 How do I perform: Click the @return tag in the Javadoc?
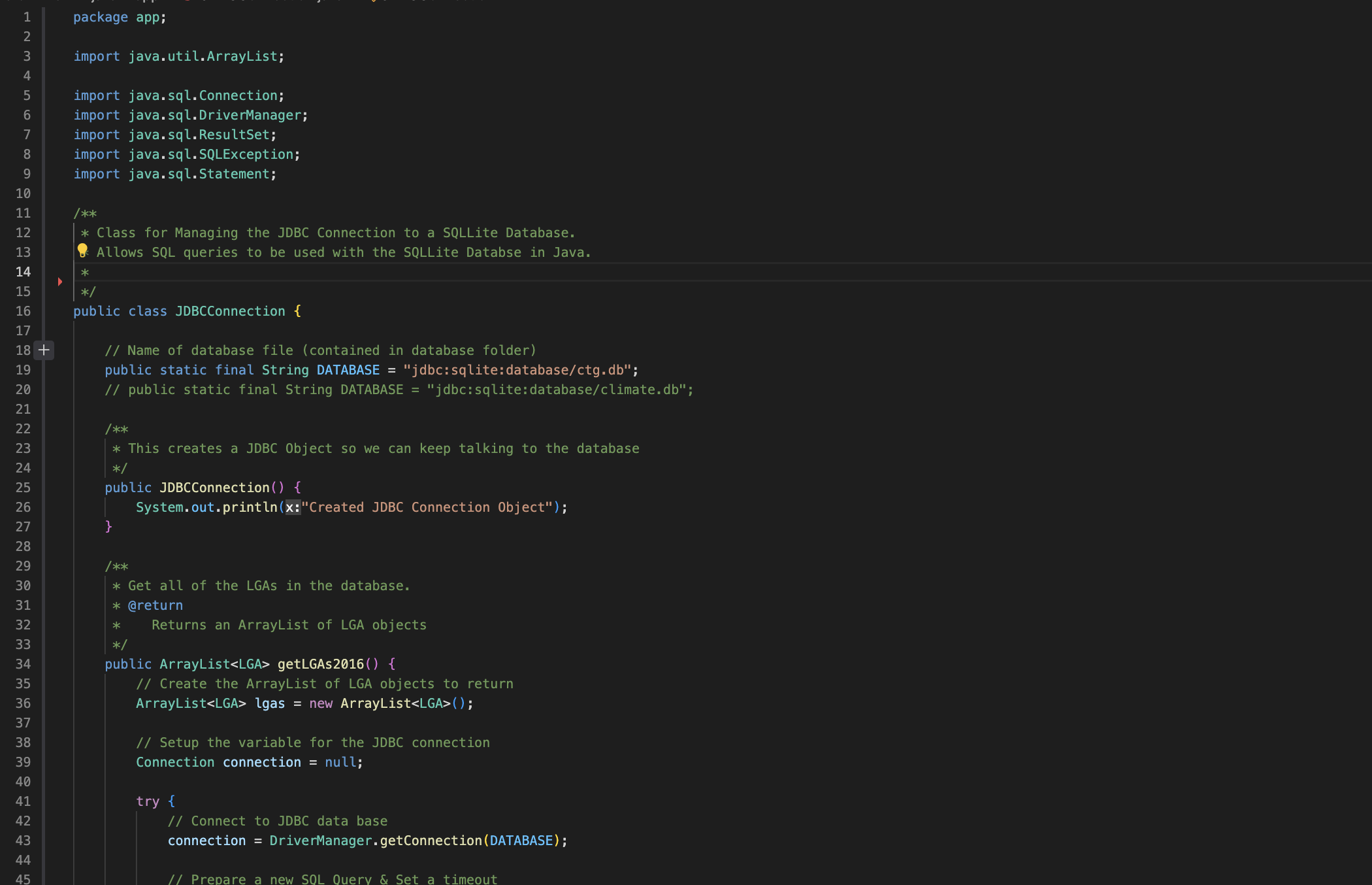click(155, 605)
